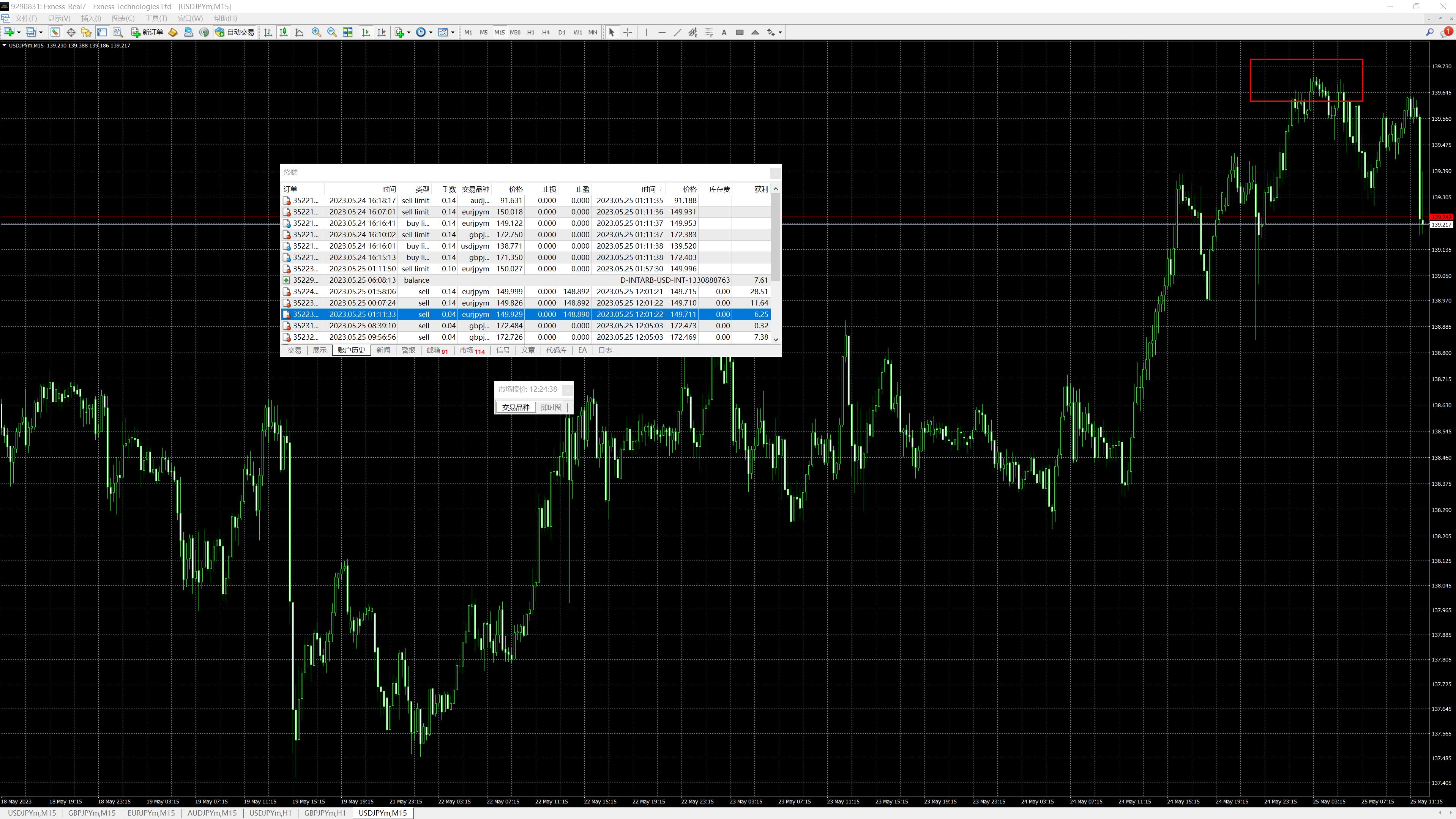Click the terminal history vertical scrollbar
1456x819 pixels.
tap(776, 237)
